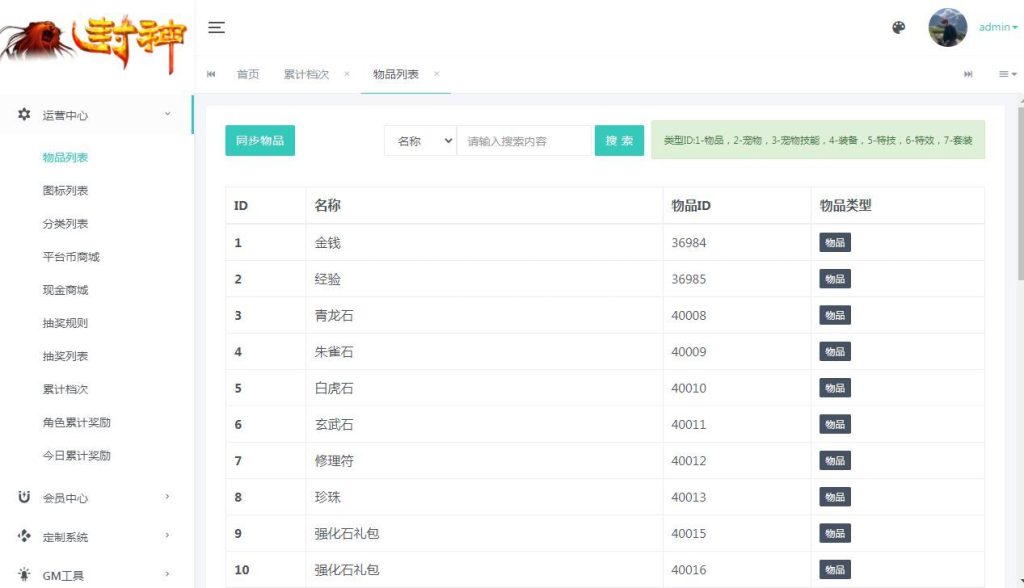Close the 累计档次 tab
This screenshot has width=1024, height=588.
347,74
